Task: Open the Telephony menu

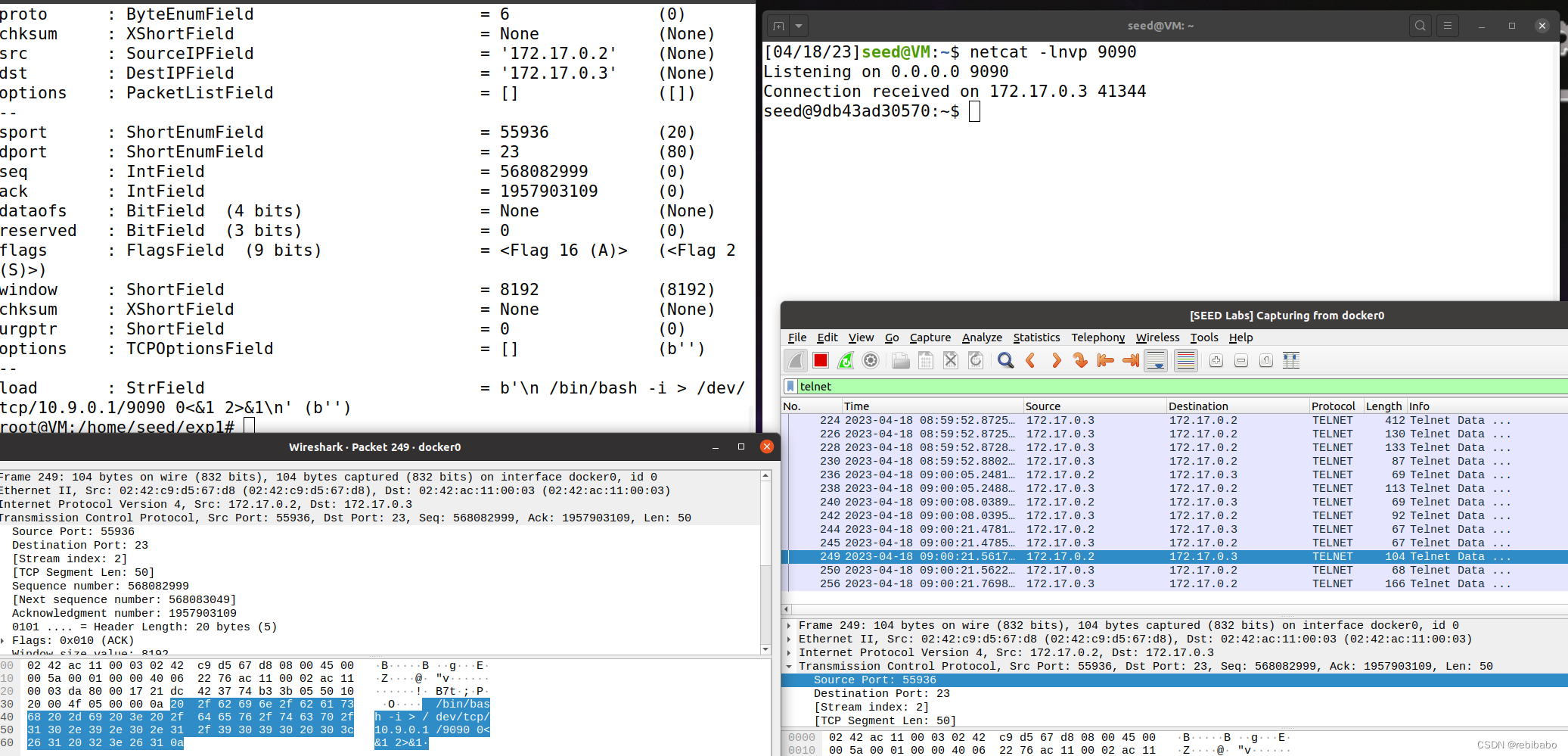Action: [1098, 338]
